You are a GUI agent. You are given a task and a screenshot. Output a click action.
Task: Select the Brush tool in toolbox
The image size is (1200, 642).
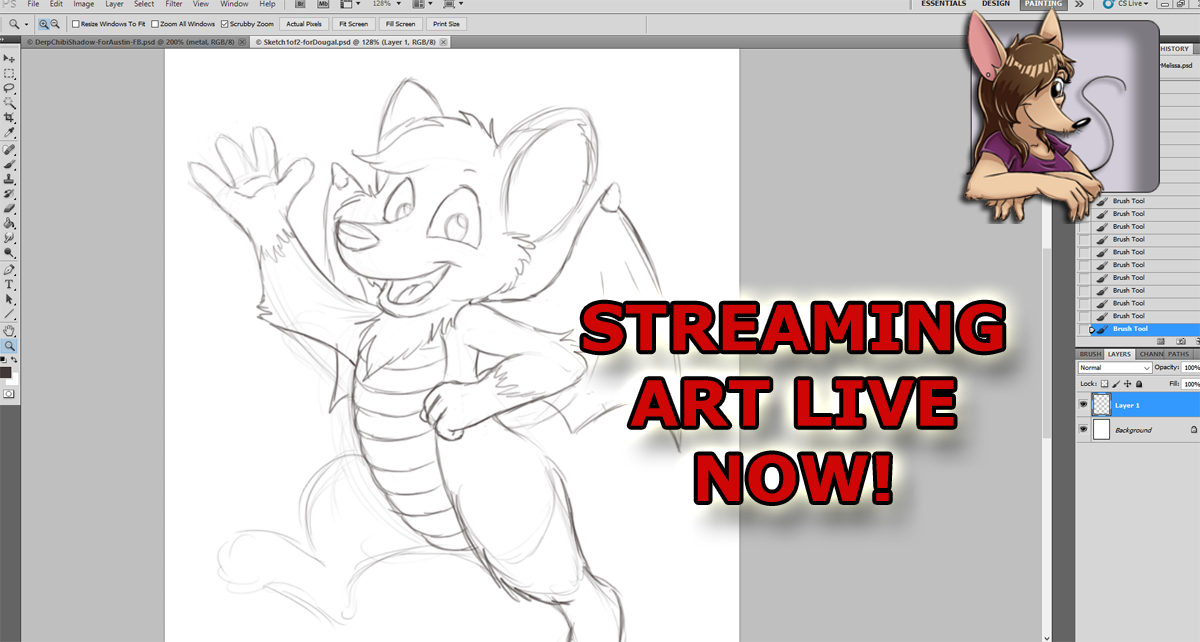tap(9, 163)
